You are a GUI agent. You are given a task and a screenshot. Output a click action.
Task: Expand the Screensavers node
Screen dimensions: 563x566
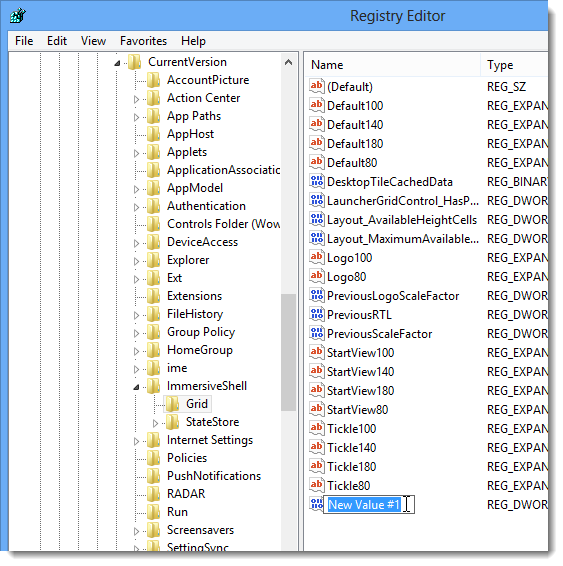point(136,531)
